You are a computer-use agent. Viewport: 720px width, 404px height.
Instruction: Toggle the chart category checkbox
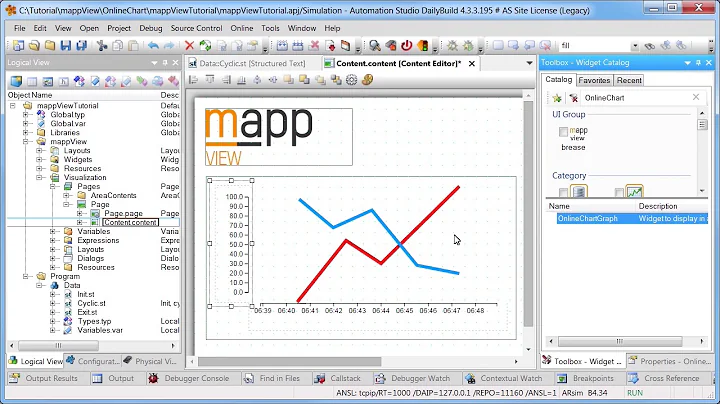(619, 192)
